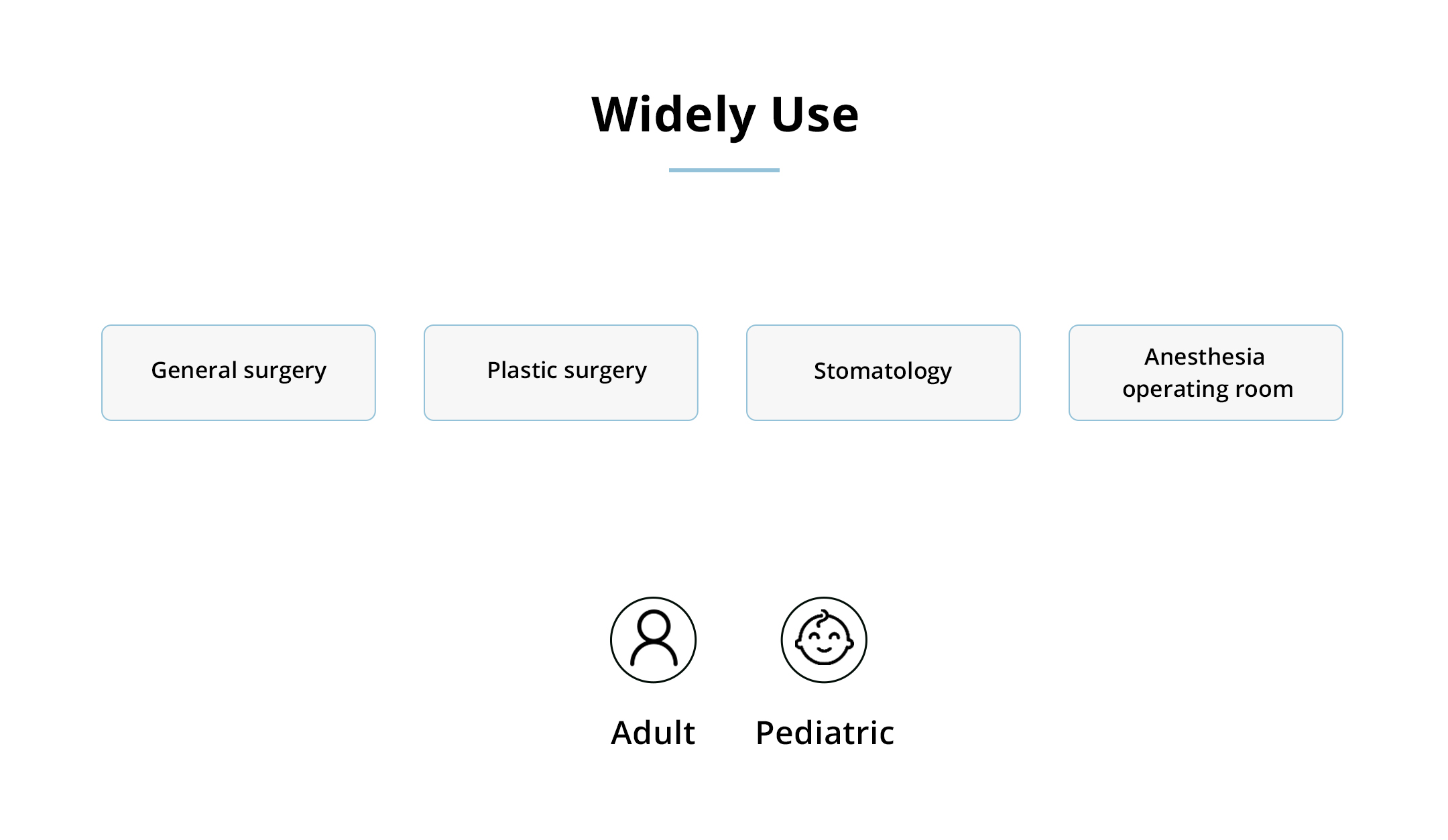1448x840 pixels.
Task: Click the word "Plastic" in the second box
Action: (x=522, y=370)
